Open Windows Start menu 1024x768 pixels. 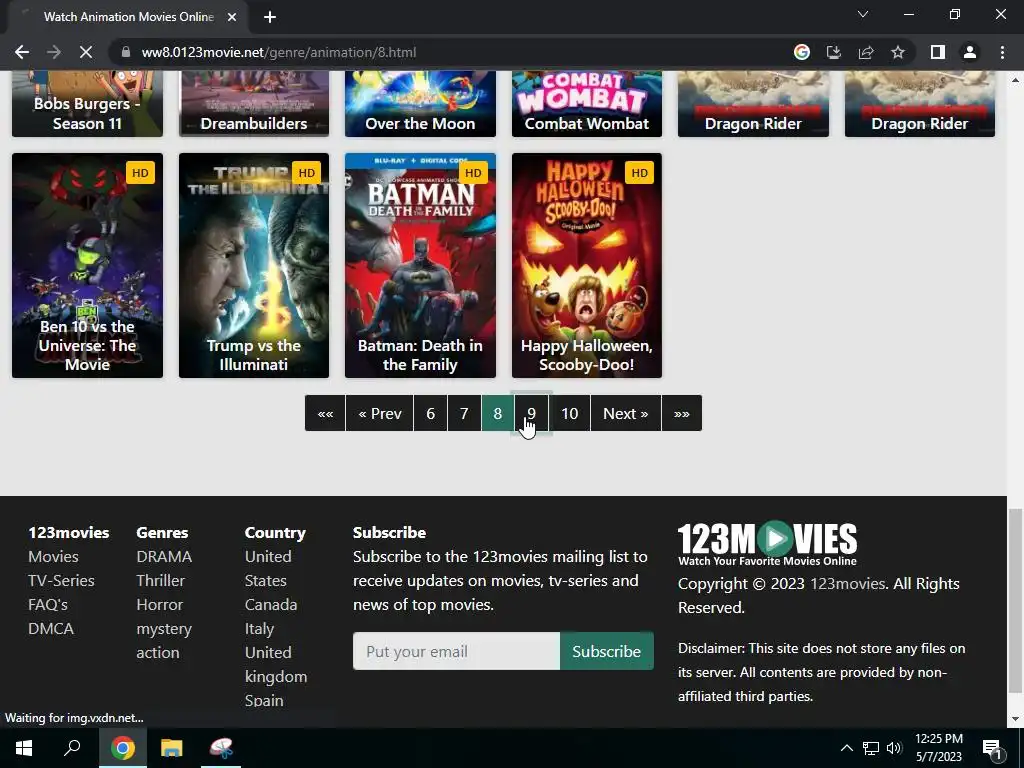point(24,748)
